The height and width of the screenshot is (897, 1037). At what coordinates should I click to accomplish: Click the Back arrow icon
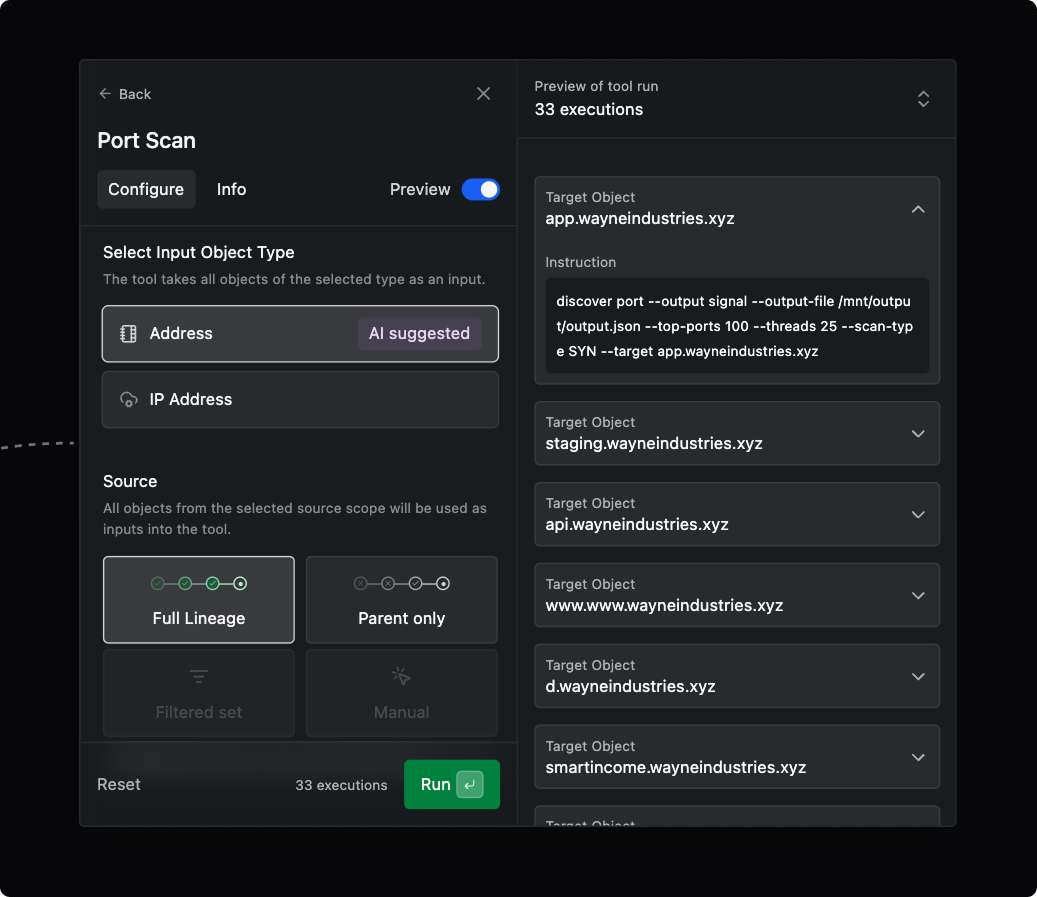[x=105, y=94]
